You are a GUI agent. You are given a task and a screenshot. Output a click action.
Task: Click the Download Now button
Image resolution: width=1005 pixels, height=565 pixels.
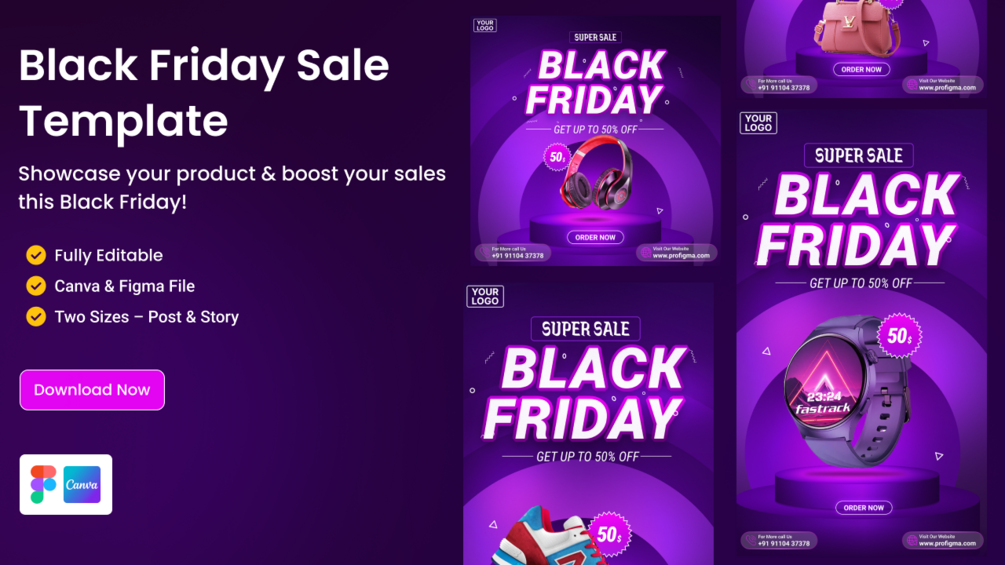coord(92,389)
